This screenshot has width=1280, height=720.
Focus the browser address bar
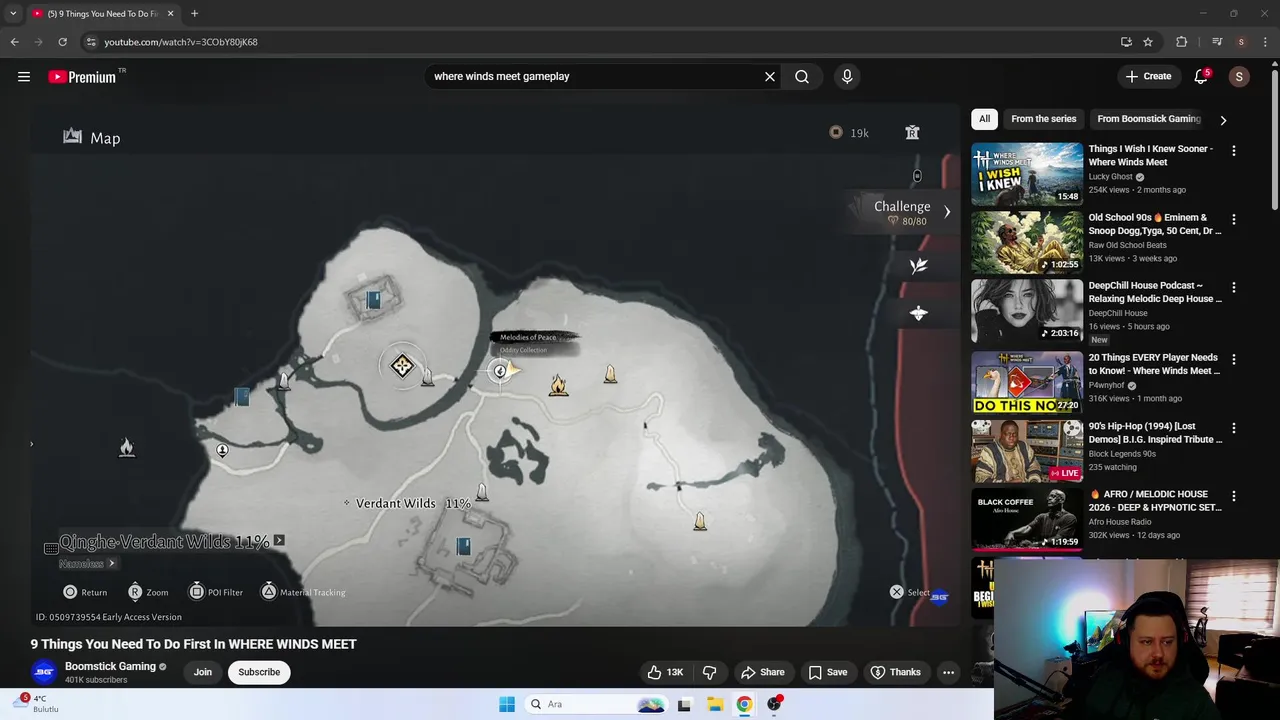[x=600, y=42]
